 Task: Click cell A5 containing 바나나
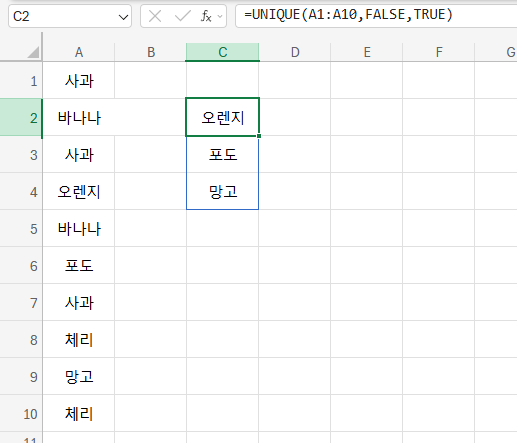[x=79, y=228]
